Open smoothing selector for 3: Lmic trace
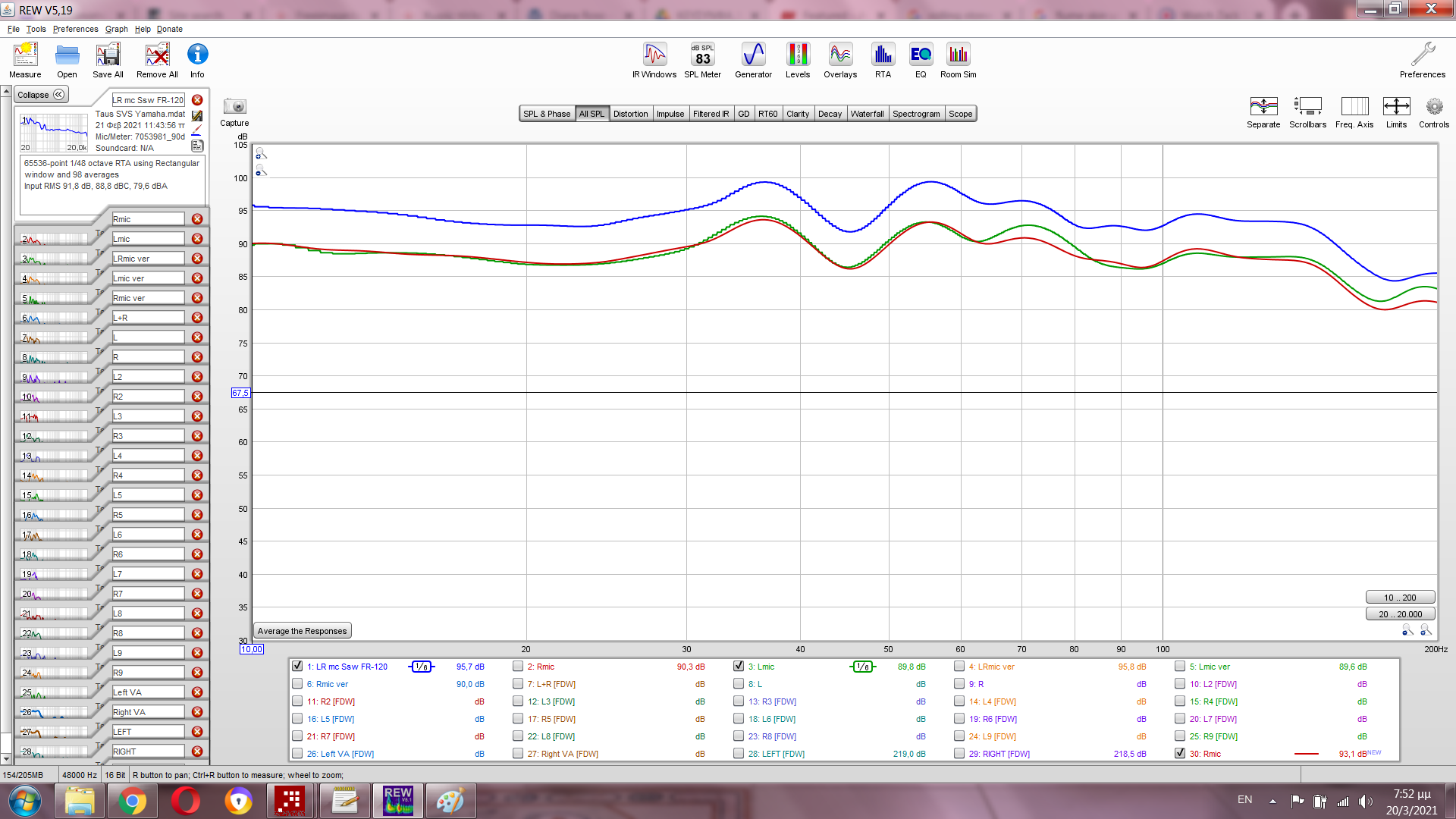Screen dimensions: 1456x819 coord(862,667)
